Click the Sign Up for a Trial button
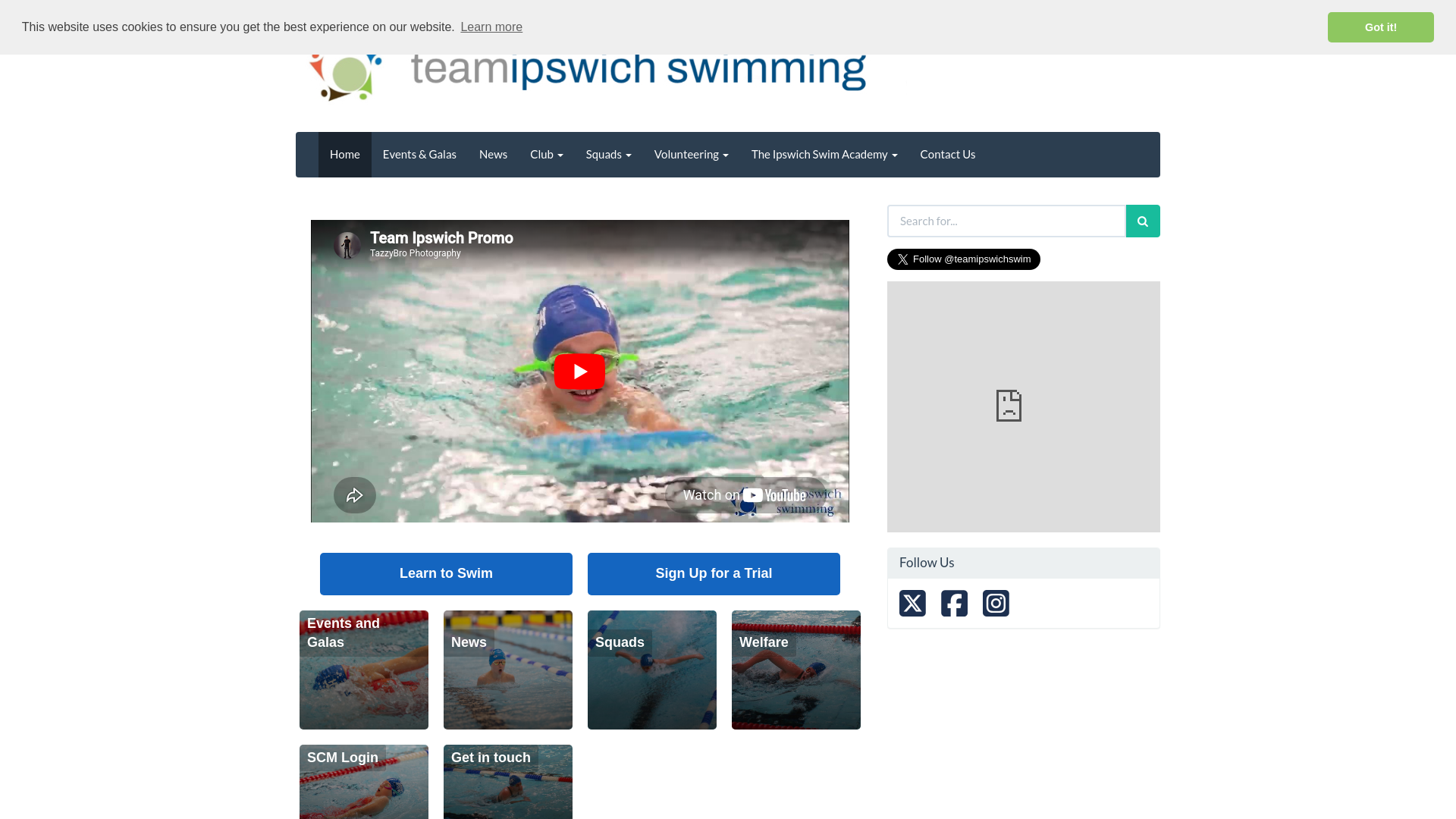 714,574
